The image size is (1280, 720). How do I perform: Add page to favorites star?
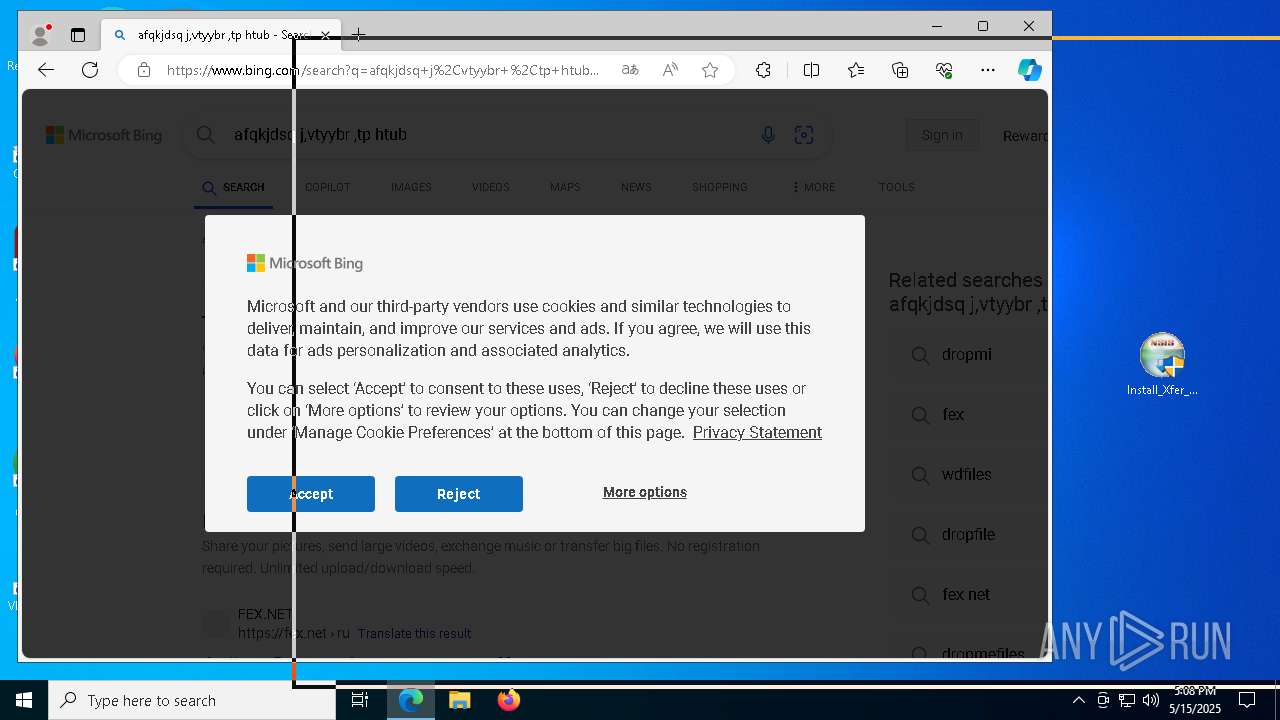pos(710,70)
